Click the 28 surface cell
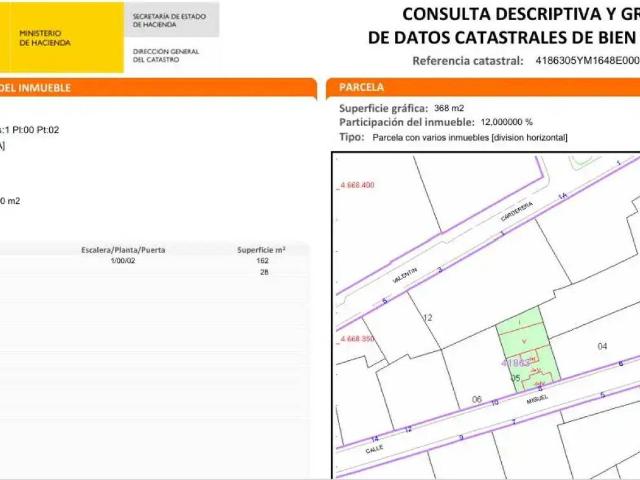Image resolution: width=640 pixels, height=480 pixels. point(264,272)
